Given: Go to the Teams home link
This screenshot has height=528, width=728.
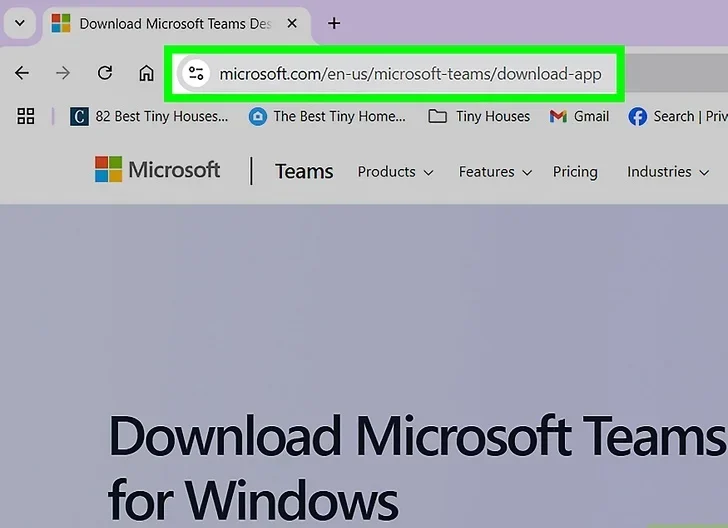Looking at the screenshot, I should point(304,172).
